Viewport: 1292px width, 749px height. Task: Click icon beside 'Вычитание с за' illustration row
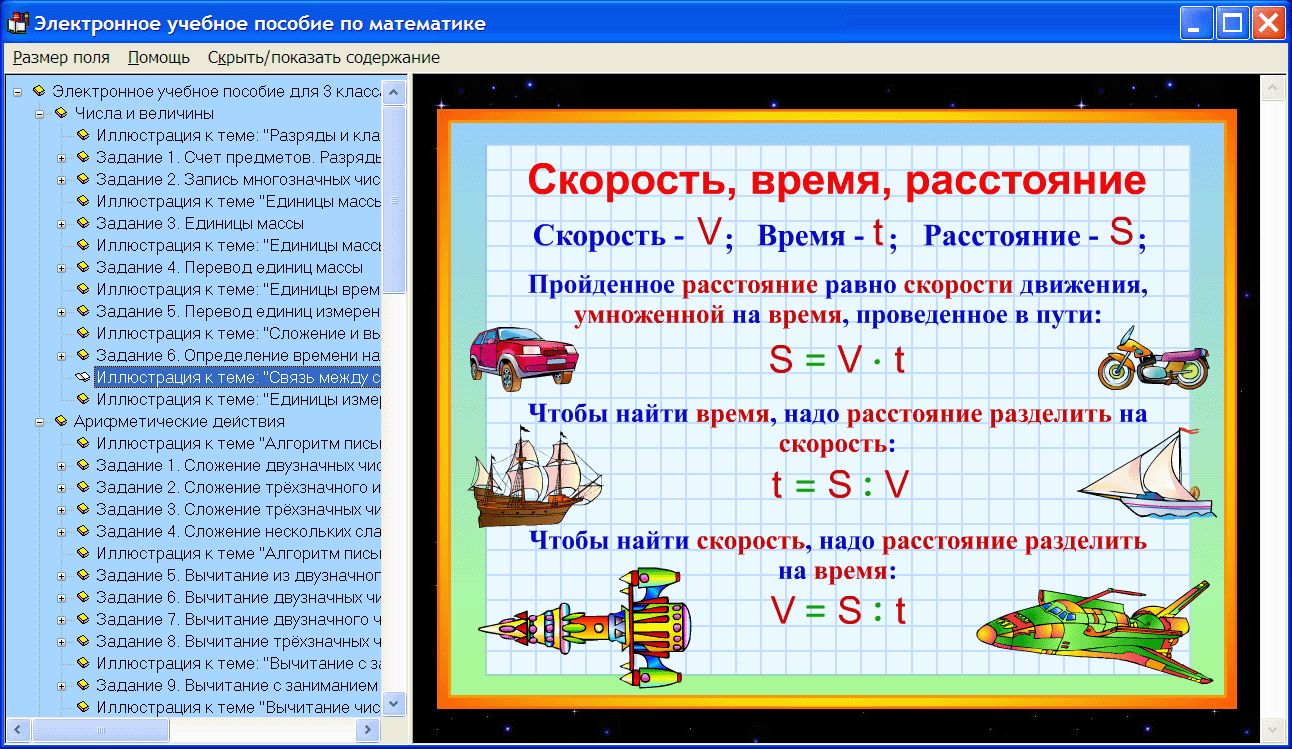coord(83,664)
